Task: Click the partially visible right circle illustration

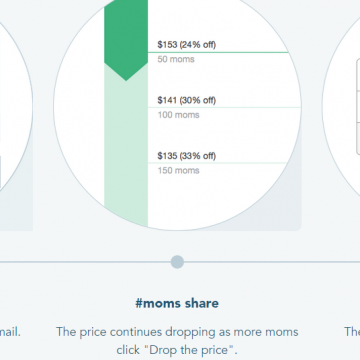Action: click(342, 107)
